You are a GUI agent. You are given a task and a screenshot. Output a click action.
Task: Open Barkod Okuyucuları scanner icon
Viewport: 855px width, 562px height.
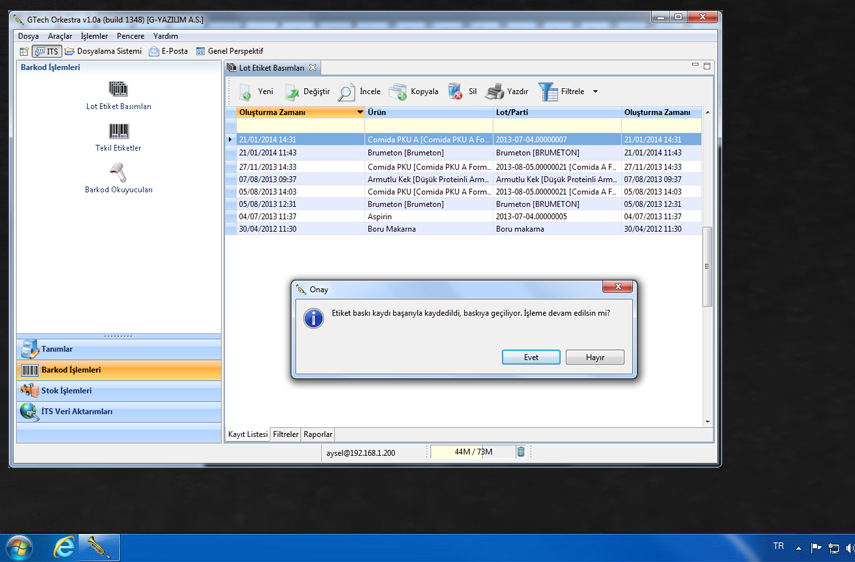[x=118, y=172]
